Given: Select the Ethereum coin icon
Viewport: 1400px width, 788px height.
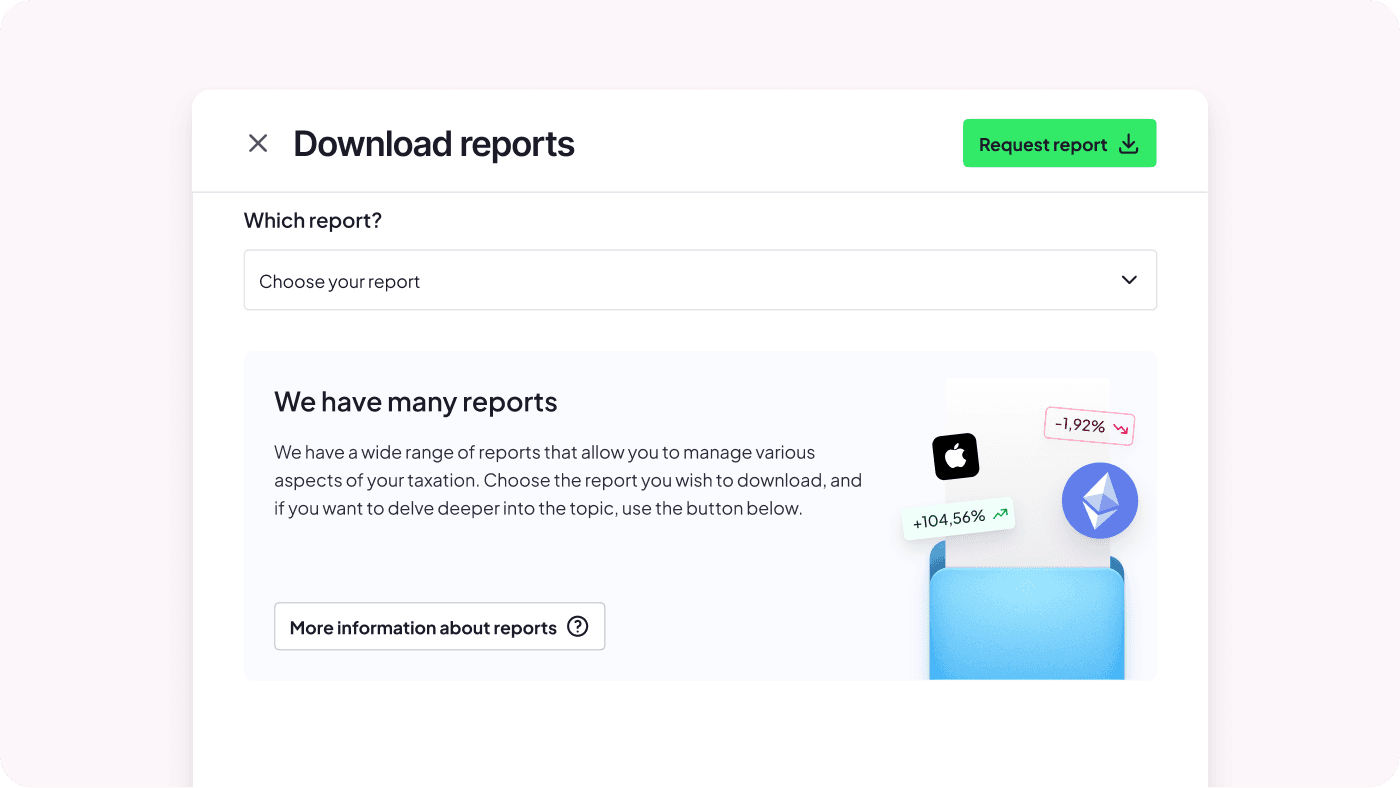Looking at the screenshot, I should 1099,500.
